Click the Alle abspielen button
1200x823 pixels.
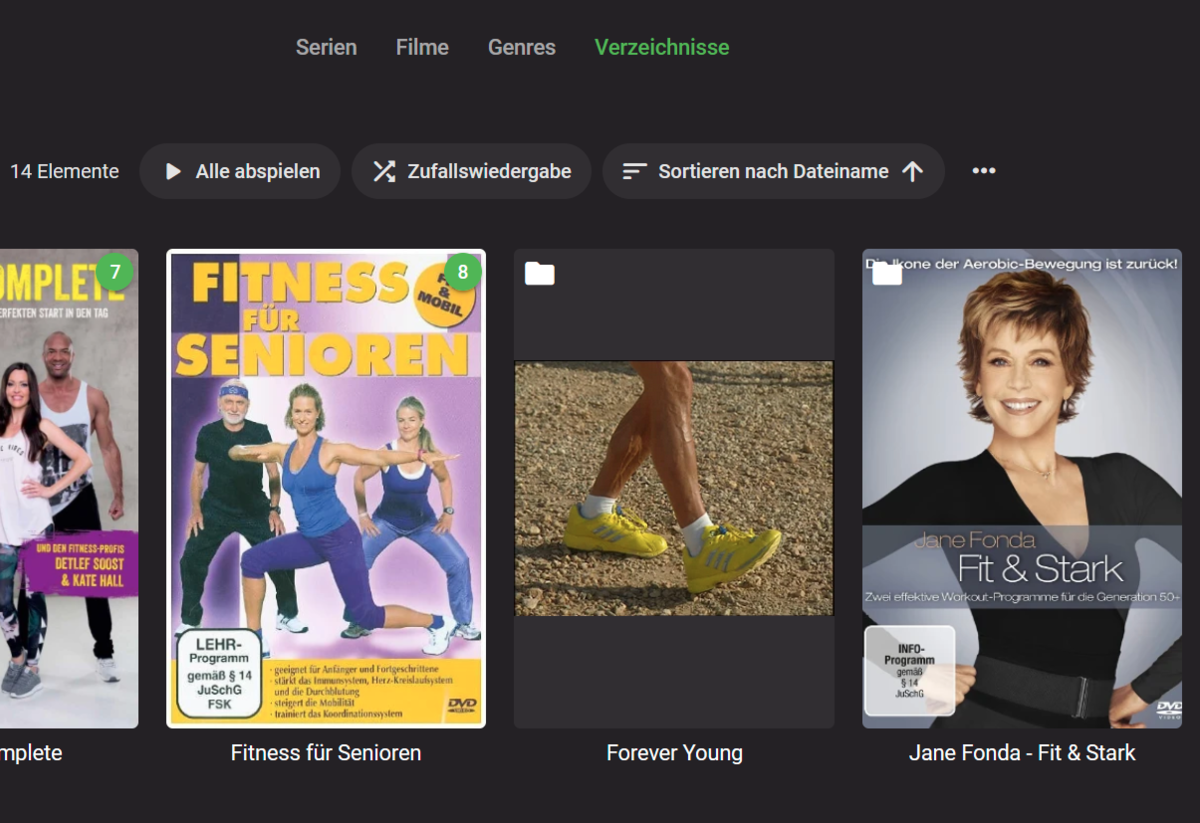click(x=240, y=171)
